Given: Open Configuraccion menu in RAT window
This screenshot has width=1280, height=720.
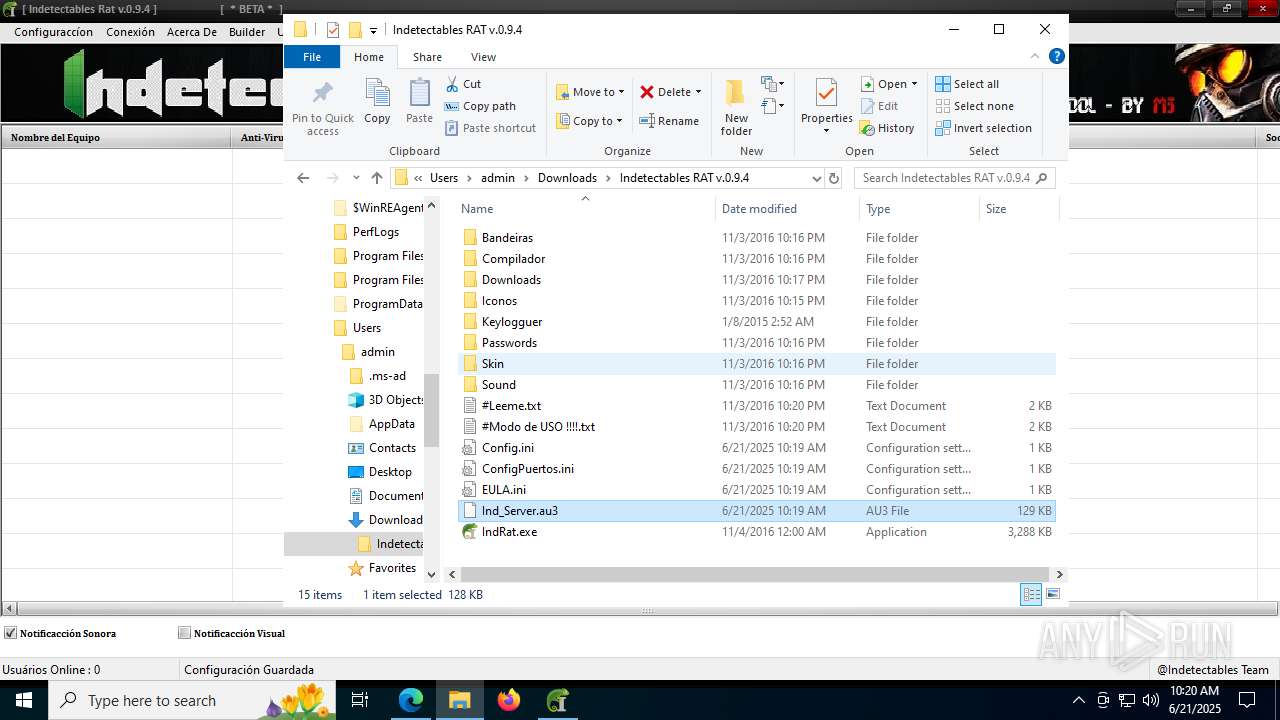Looking at the screenshot, I should click(53, 32).
